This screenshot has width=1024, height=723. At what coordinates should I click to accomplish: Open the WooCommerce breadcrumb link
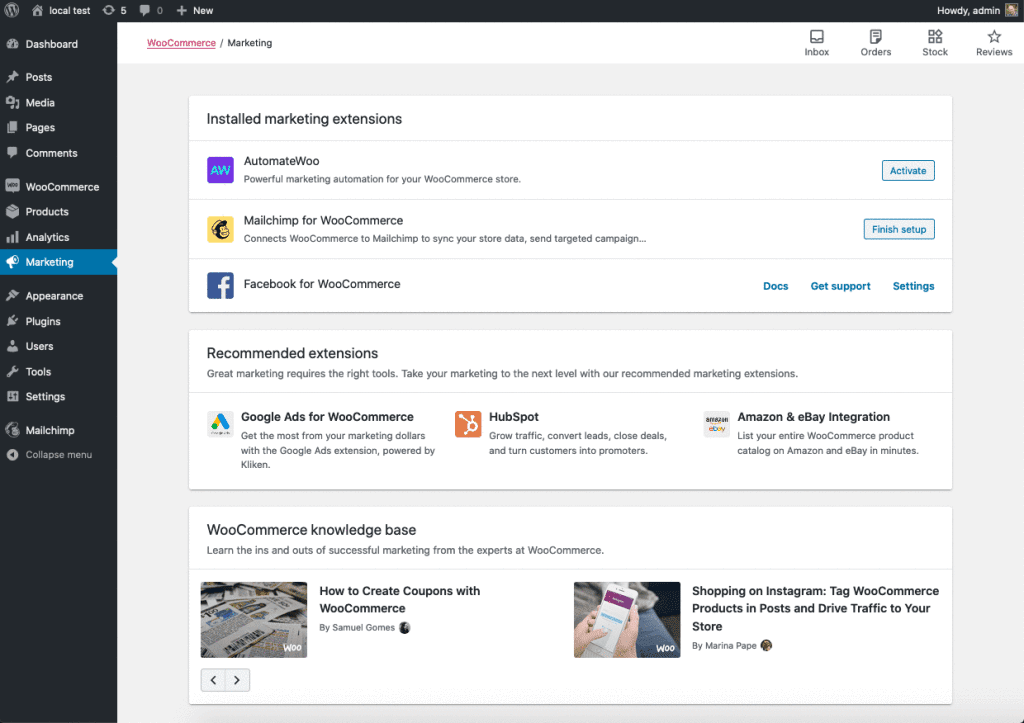pos(181,43)
